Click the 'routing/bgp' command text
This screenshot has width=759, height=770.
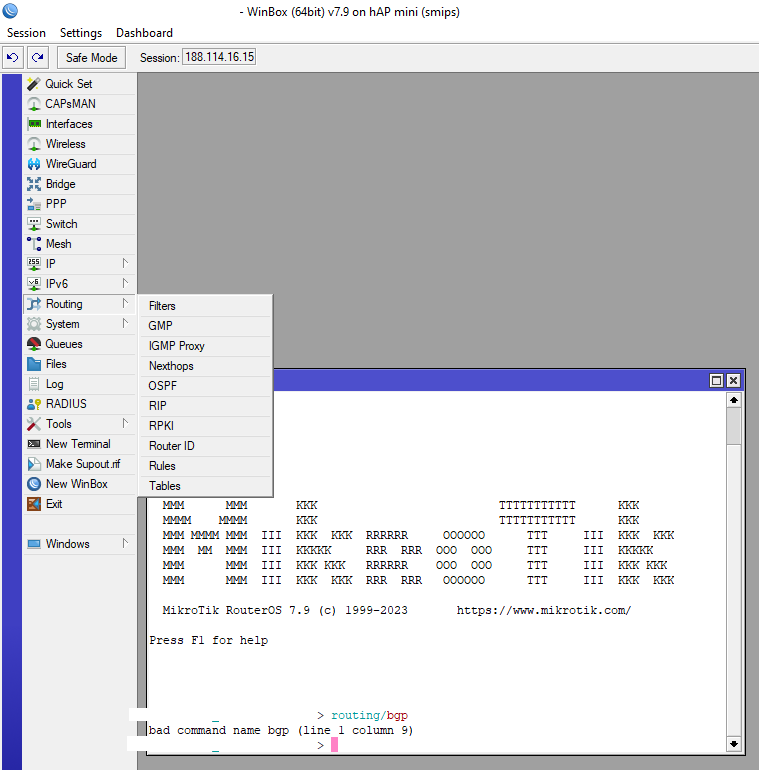(370, 715)
